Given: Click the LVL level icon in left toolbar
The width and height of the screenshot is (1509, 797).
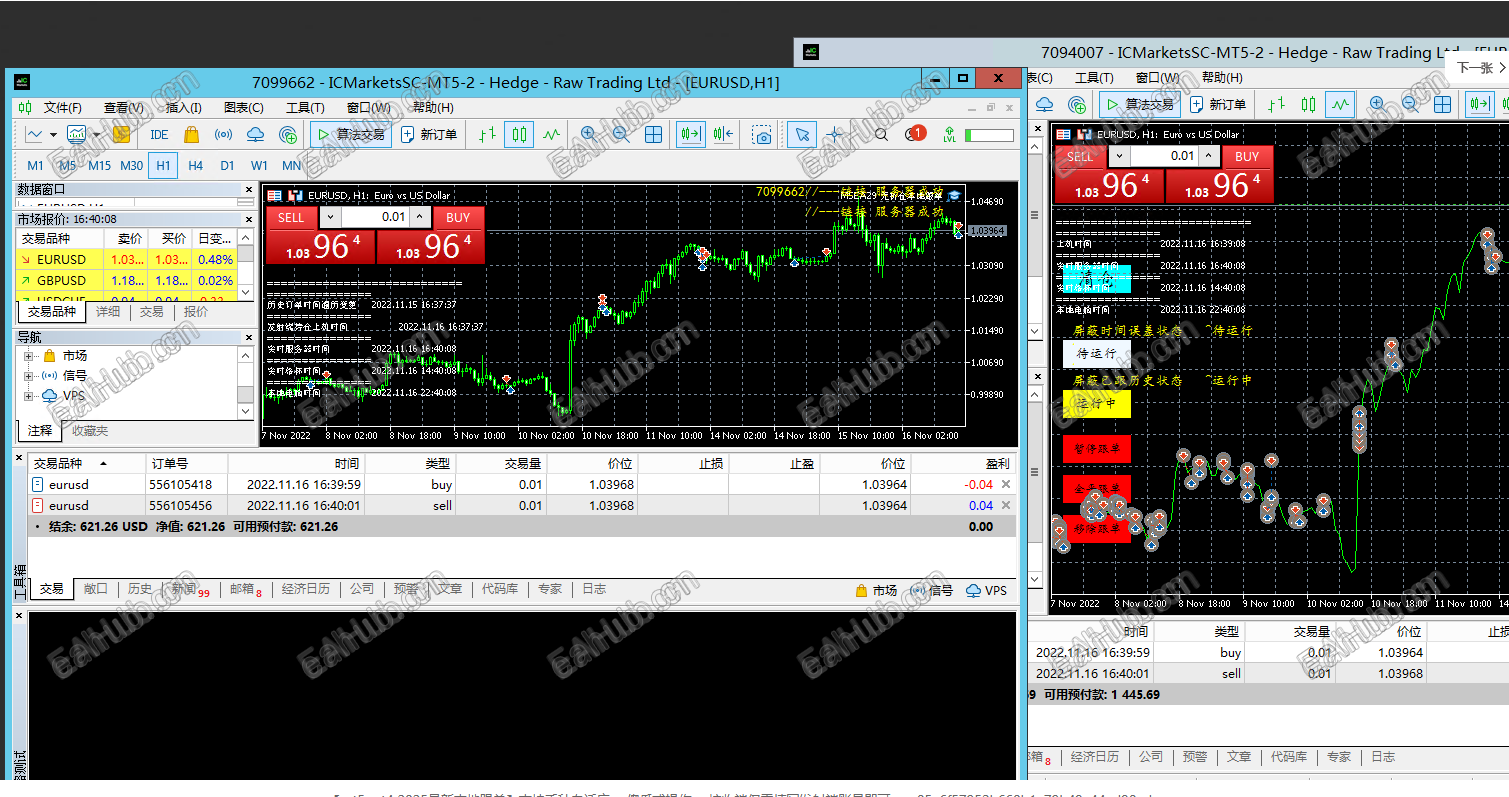Looking at the screenshot, I should [949, 135].
